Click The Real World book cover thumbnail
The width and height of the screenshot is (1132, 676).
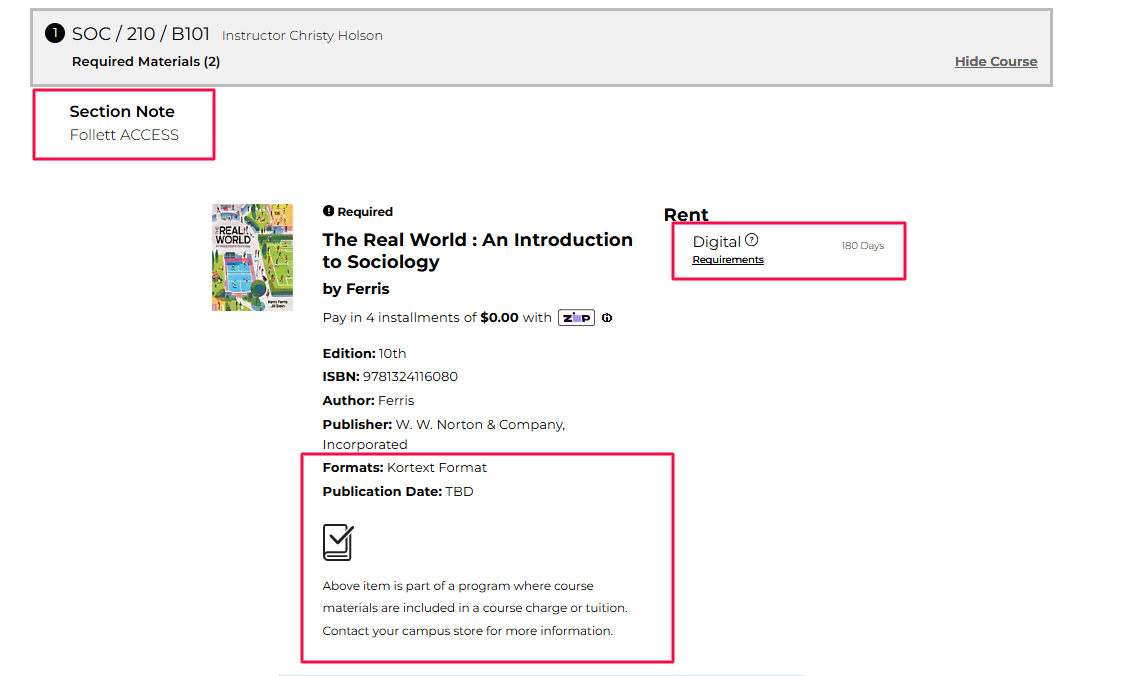click(252, 257)
